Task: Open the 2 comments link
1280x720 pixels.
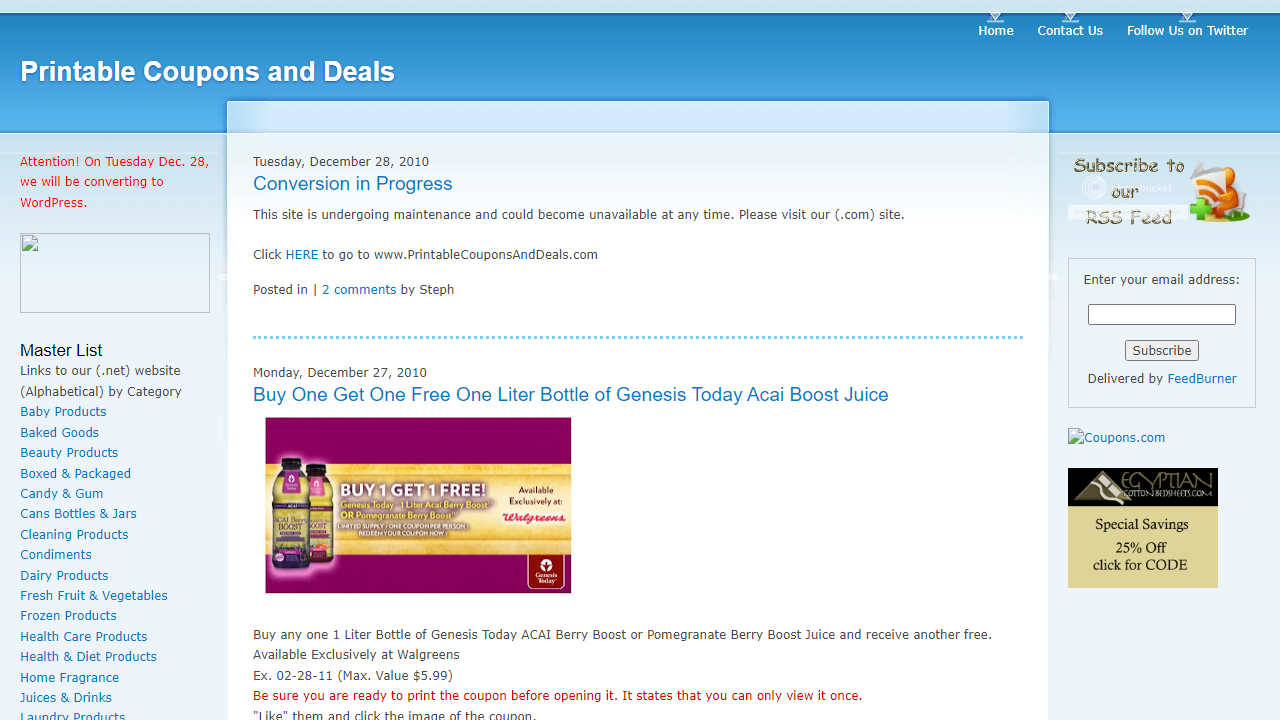Action: click(x=359, y=289)
